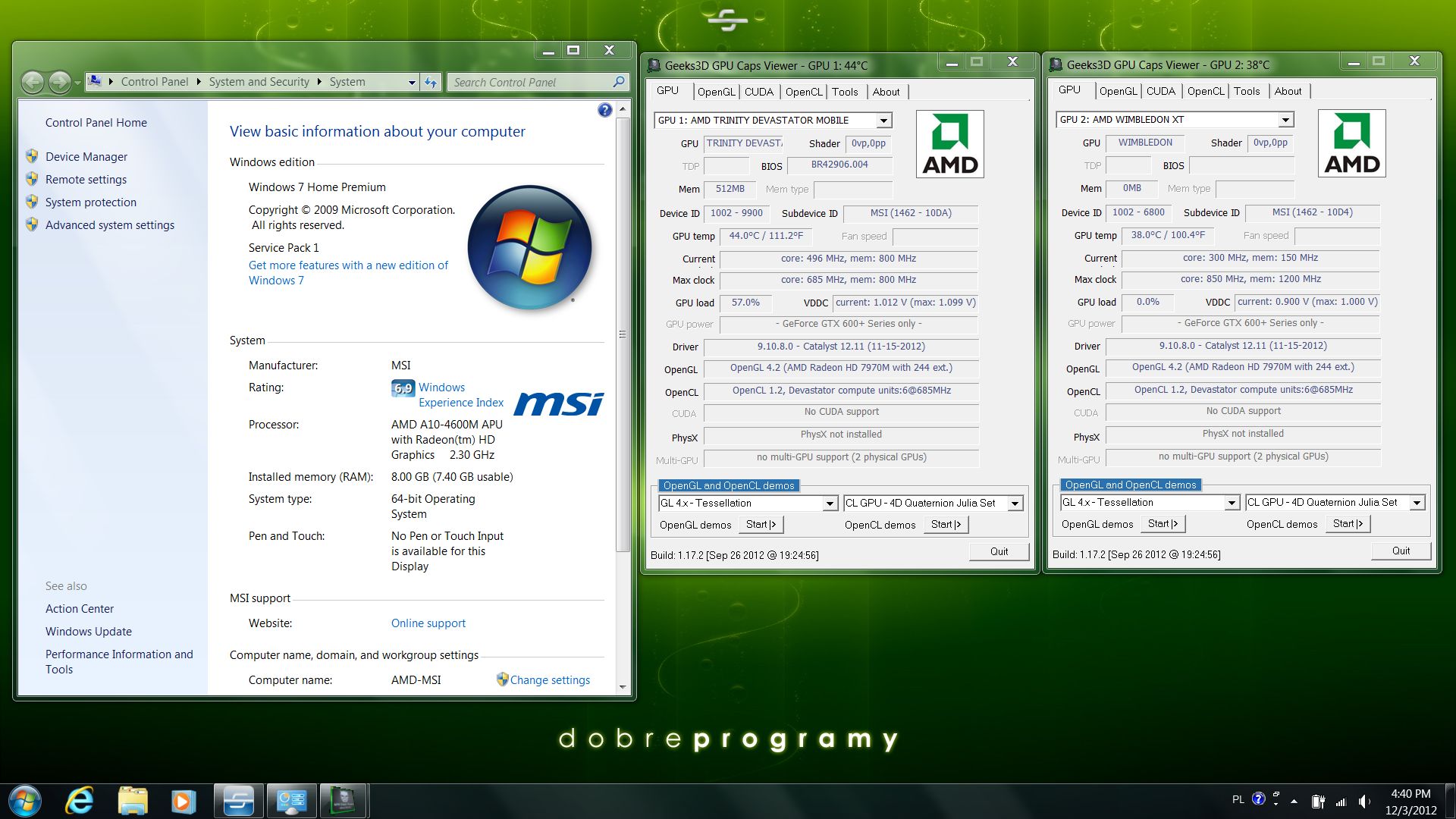Click the shield icon beside Device Manager

tap(32, 156)
